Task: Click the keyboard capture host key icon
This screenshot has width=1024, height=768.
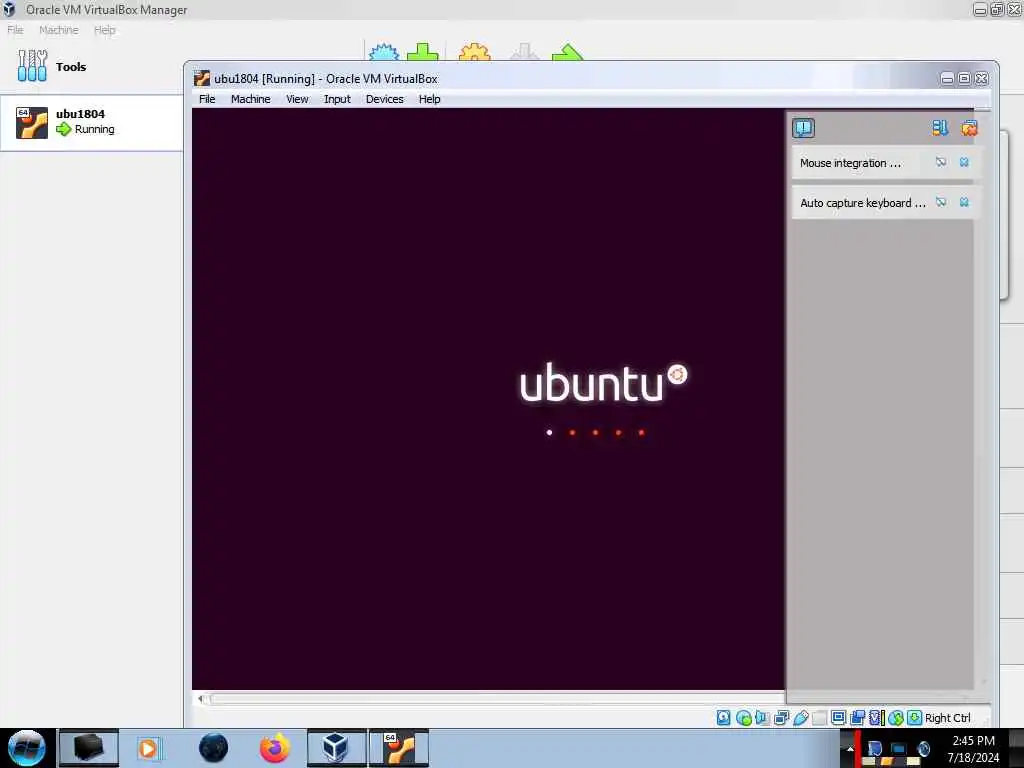Action: click(915, 718)
